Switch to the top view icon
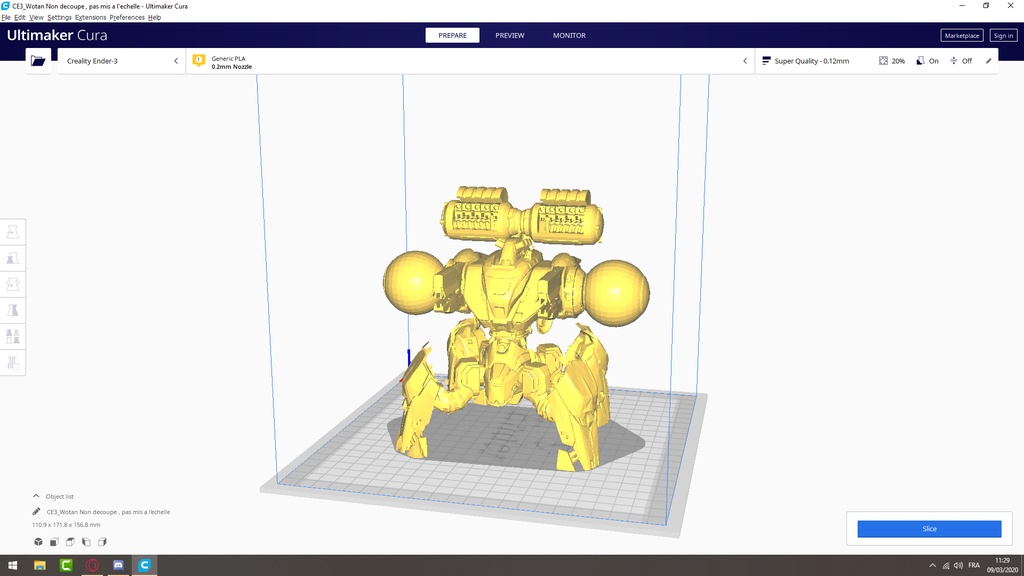Viewport: 1024px width, 576px height. click(x=70, y=541)
